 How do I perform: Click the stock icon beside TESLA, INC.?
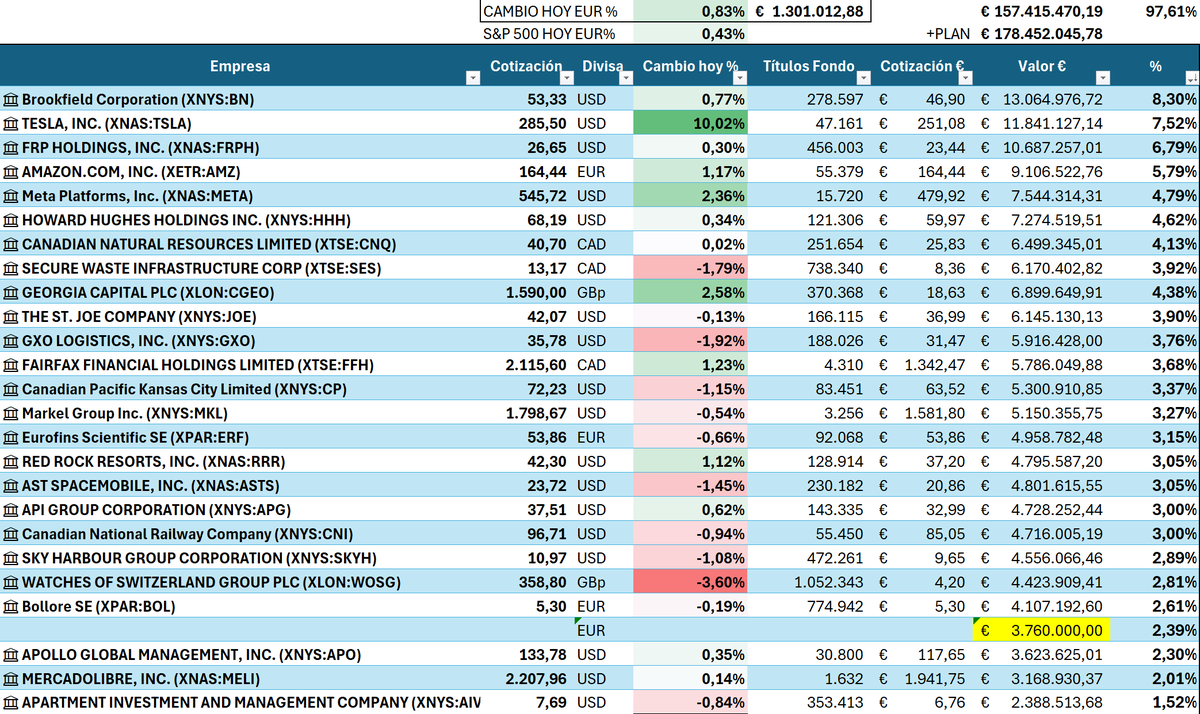[11, 123]
